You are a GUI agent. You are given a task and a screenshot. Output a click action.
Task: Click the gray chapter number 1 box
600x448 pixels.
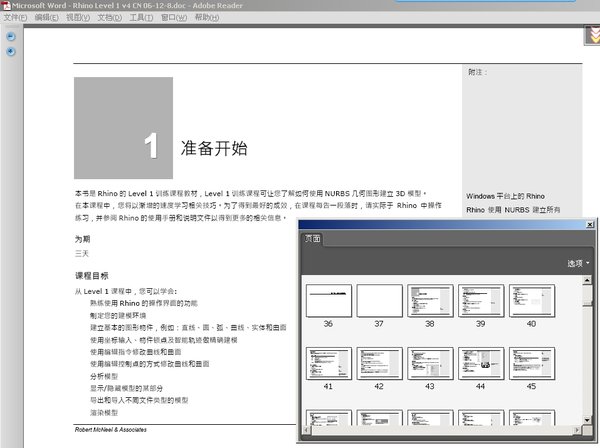(x=124, y=128)
